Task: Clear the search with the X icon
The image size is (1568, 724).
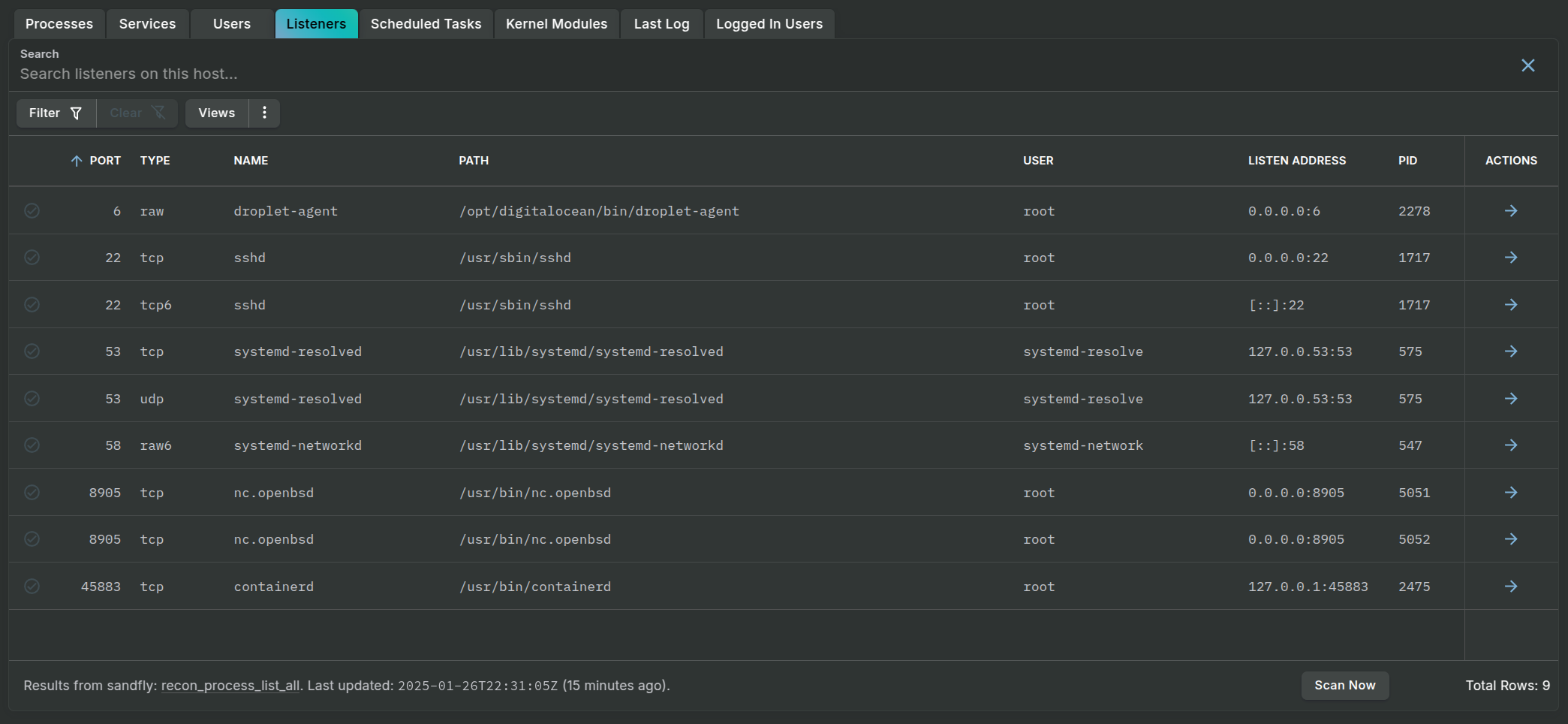Action: click(1527, 65)
